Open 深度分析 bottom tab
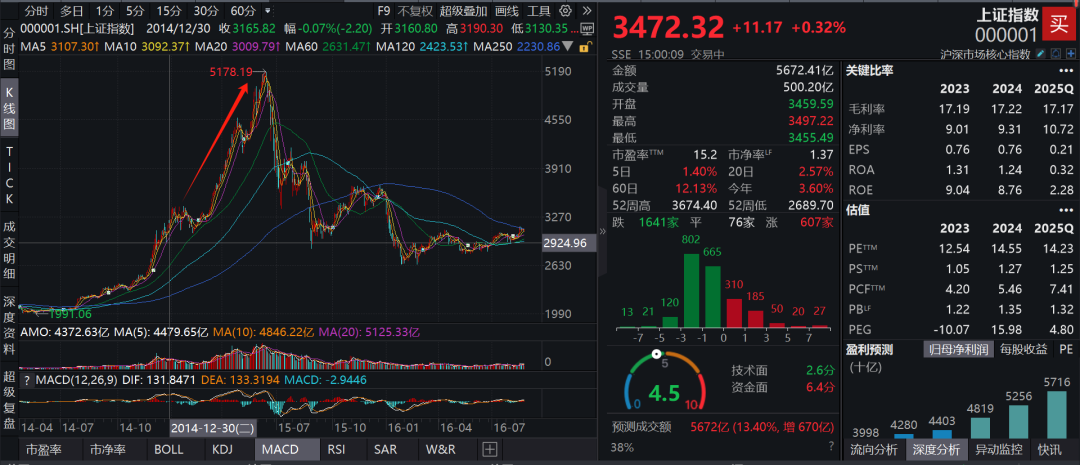Image resolution: width=1080 pixels, height=465 pixels. (x=936, y=450)
